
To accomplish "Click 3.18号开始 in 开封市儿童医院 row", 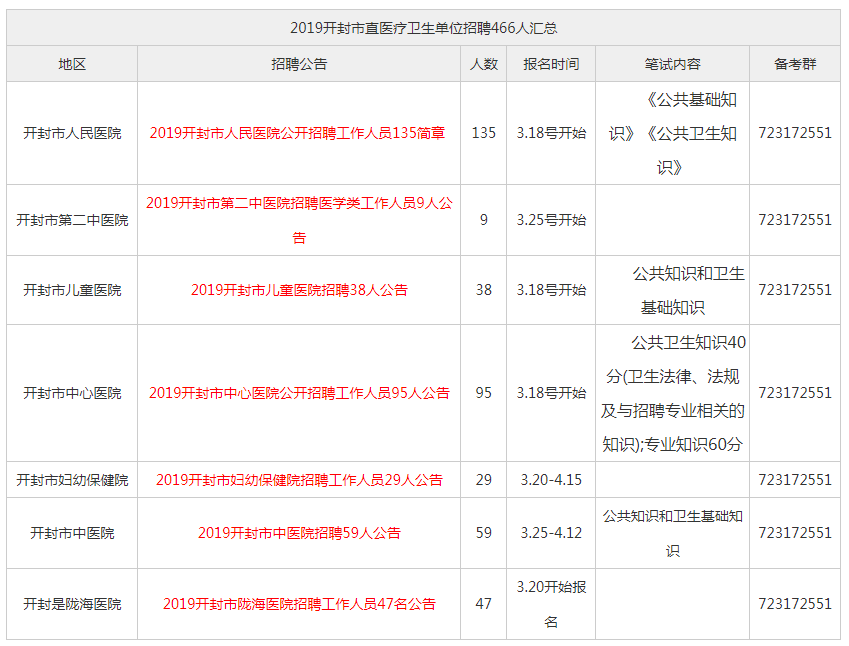I will point(551,290).
